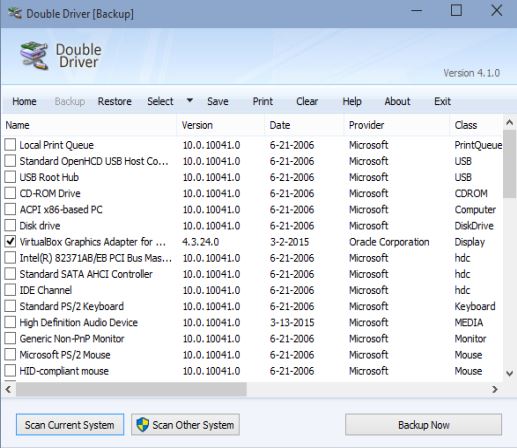
Task: Maximize the Double Driver window
Action: [456, 11]
